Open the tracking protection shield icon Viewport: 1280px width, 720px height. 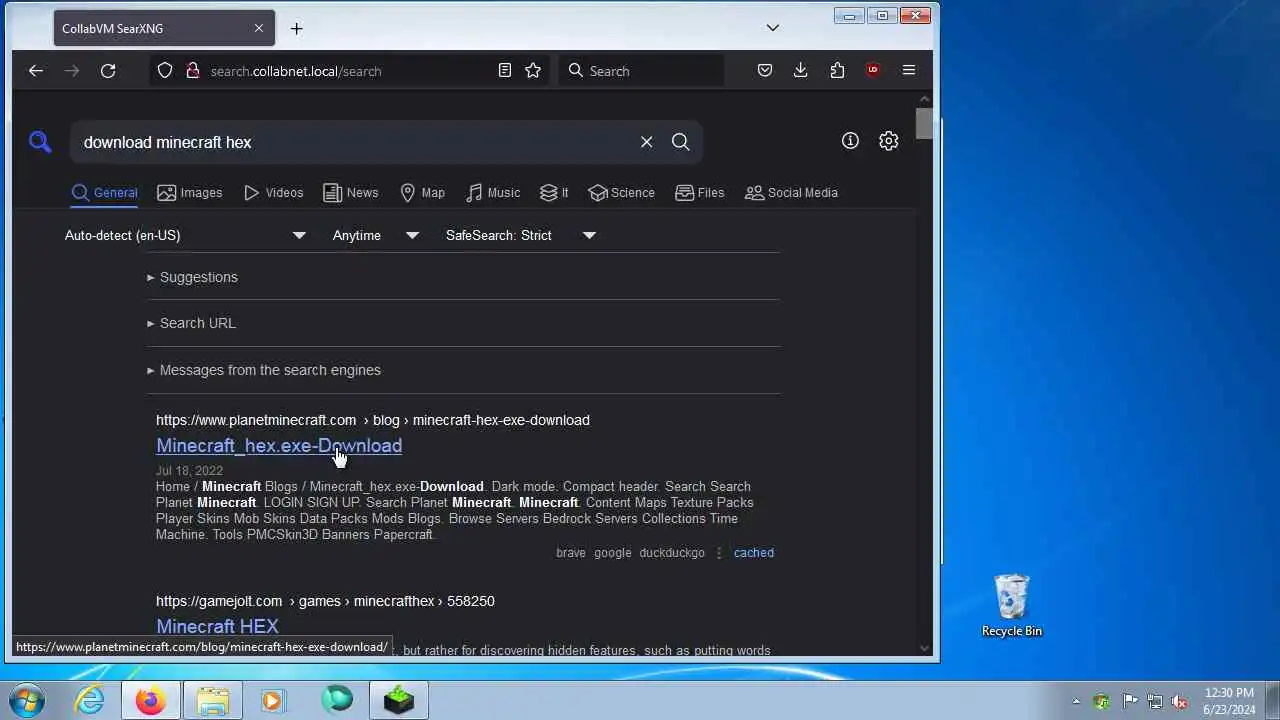165,71
